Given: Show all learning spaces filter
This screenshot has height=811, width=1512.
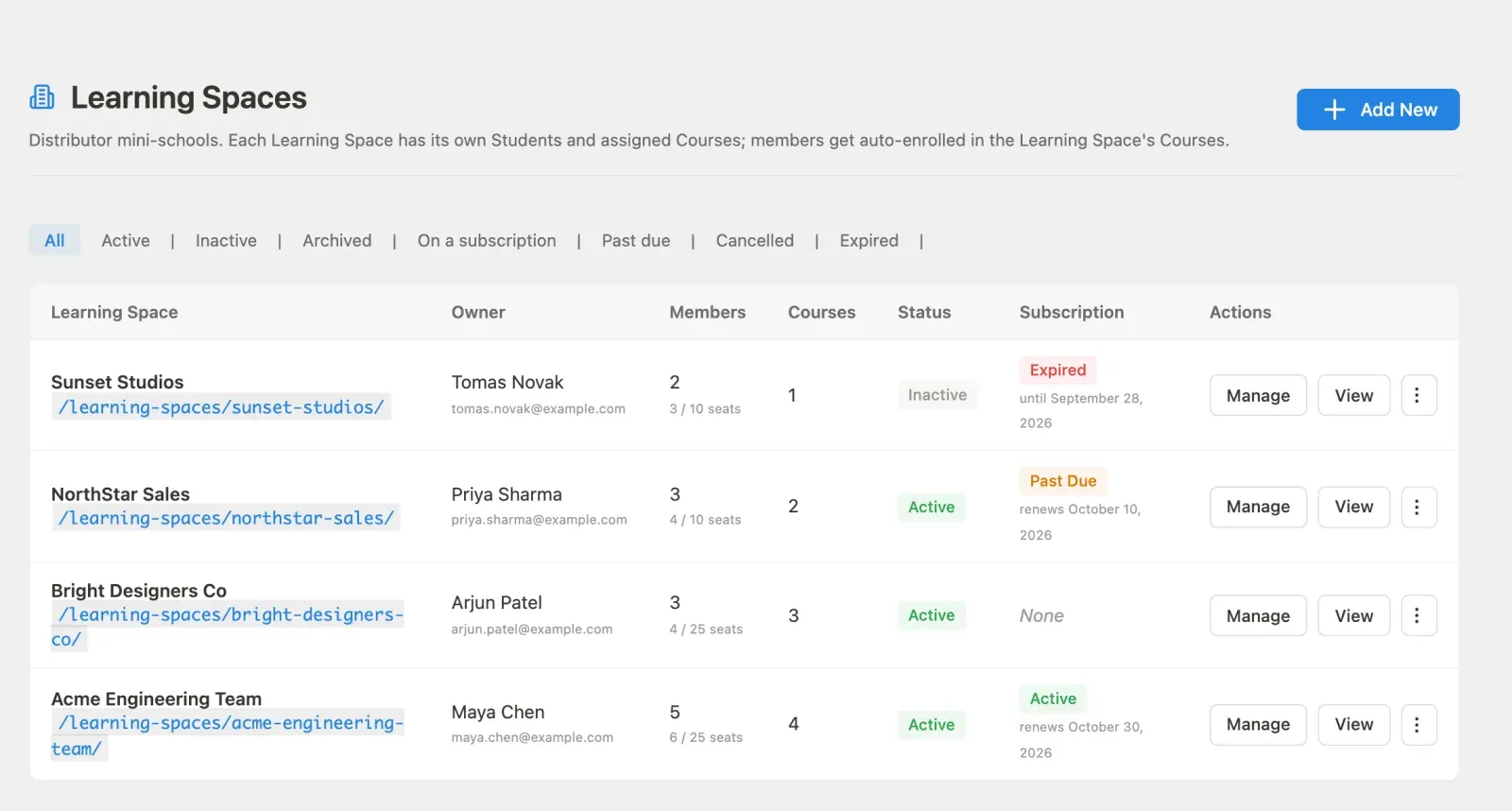Looking at the screenshot, I should (55, 240).
